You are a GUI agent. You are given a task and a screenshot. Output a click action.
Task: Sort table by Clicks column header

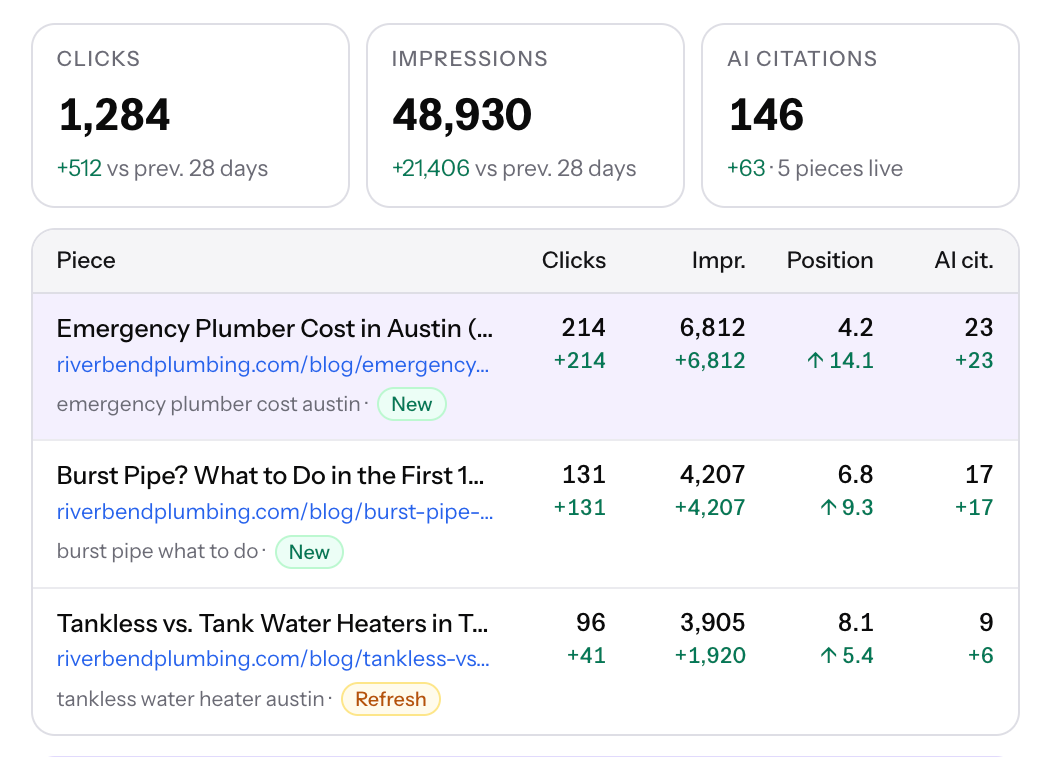coord(574,260)
